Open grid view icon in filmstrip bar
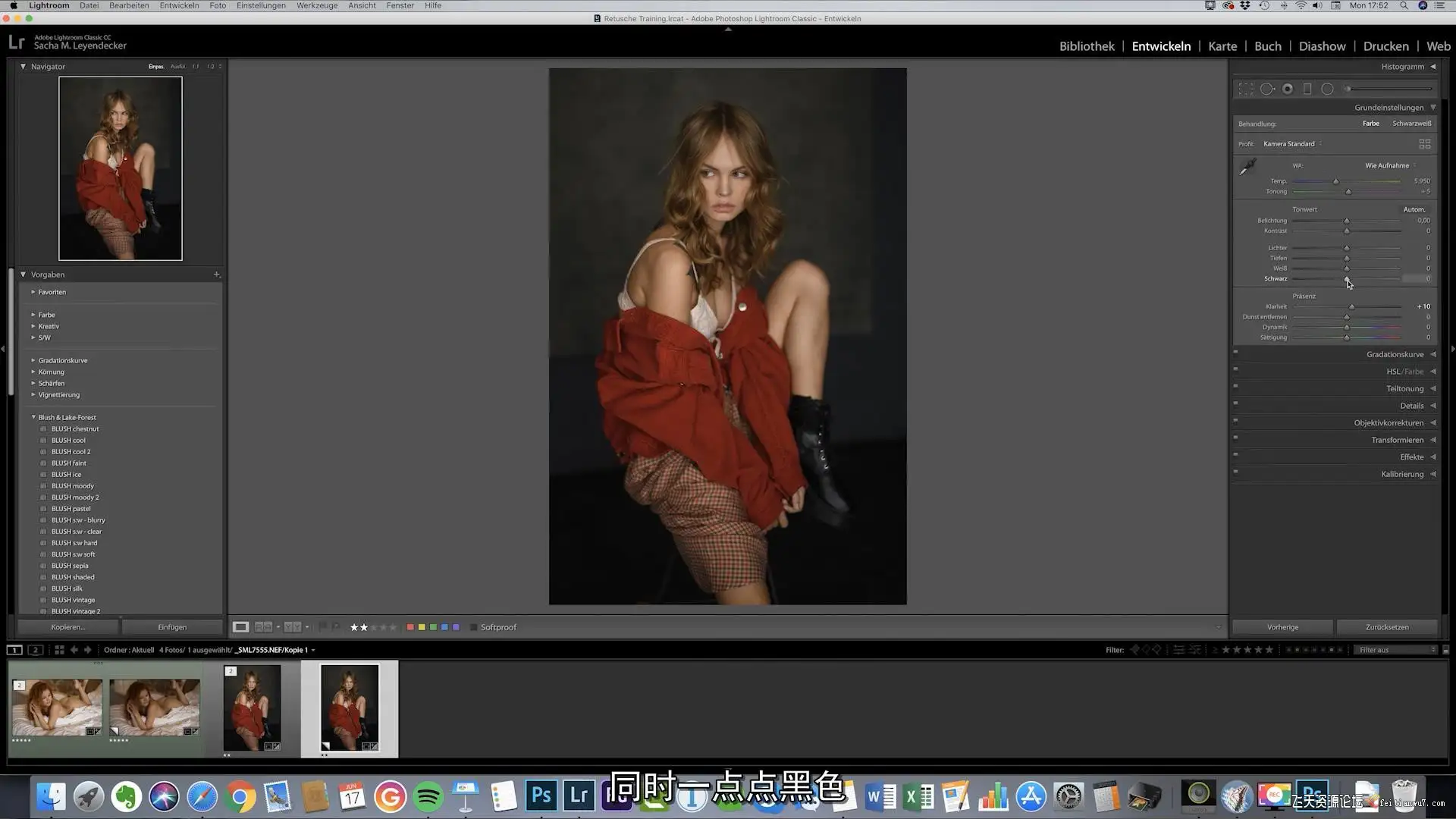This screenshot has width=1456, height=819. coord(59,650)
